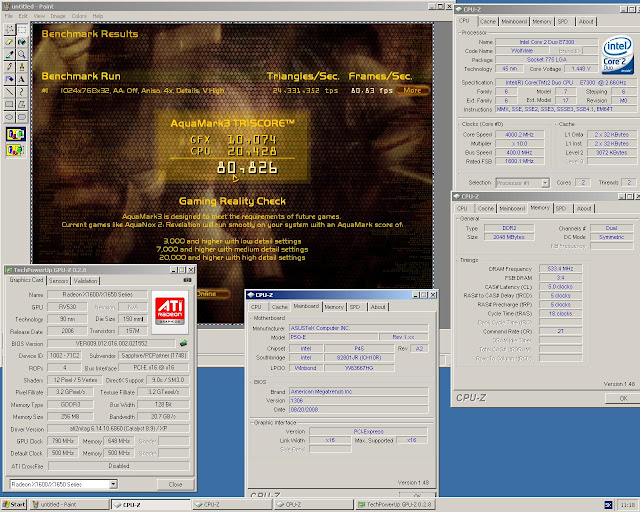
Task: Click the Intel Core 2 Duo E7300 name field
Action: click(x=547, y=42)
